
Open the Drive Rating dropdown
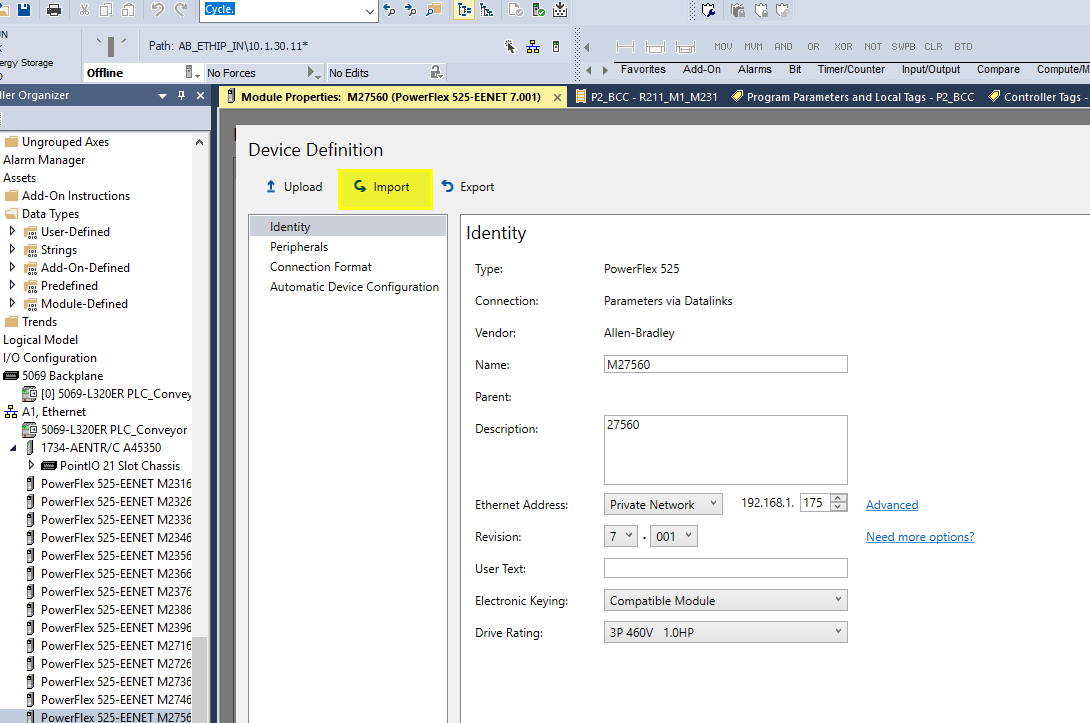[726, 632]
